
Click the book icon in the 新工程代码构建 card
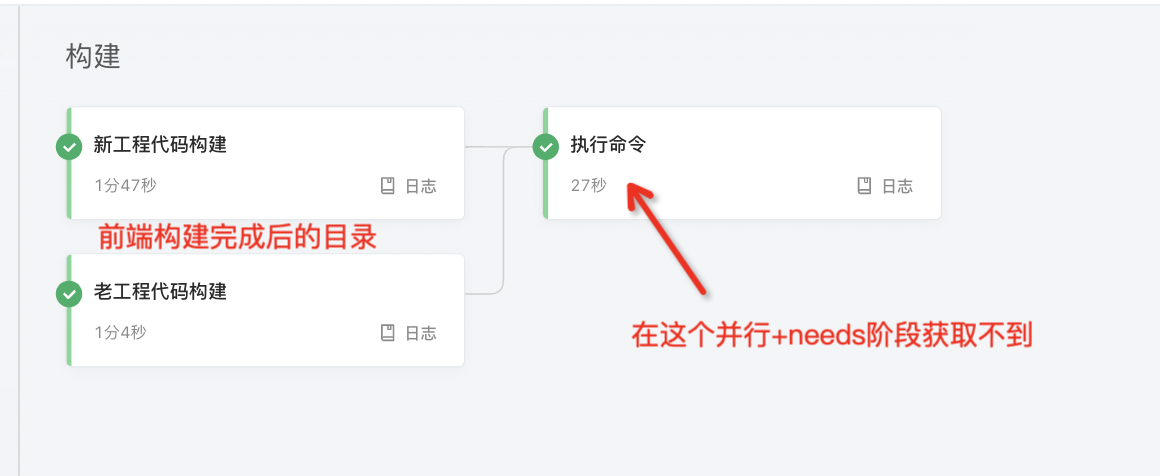pyautogui.click(x=388, y=186)
